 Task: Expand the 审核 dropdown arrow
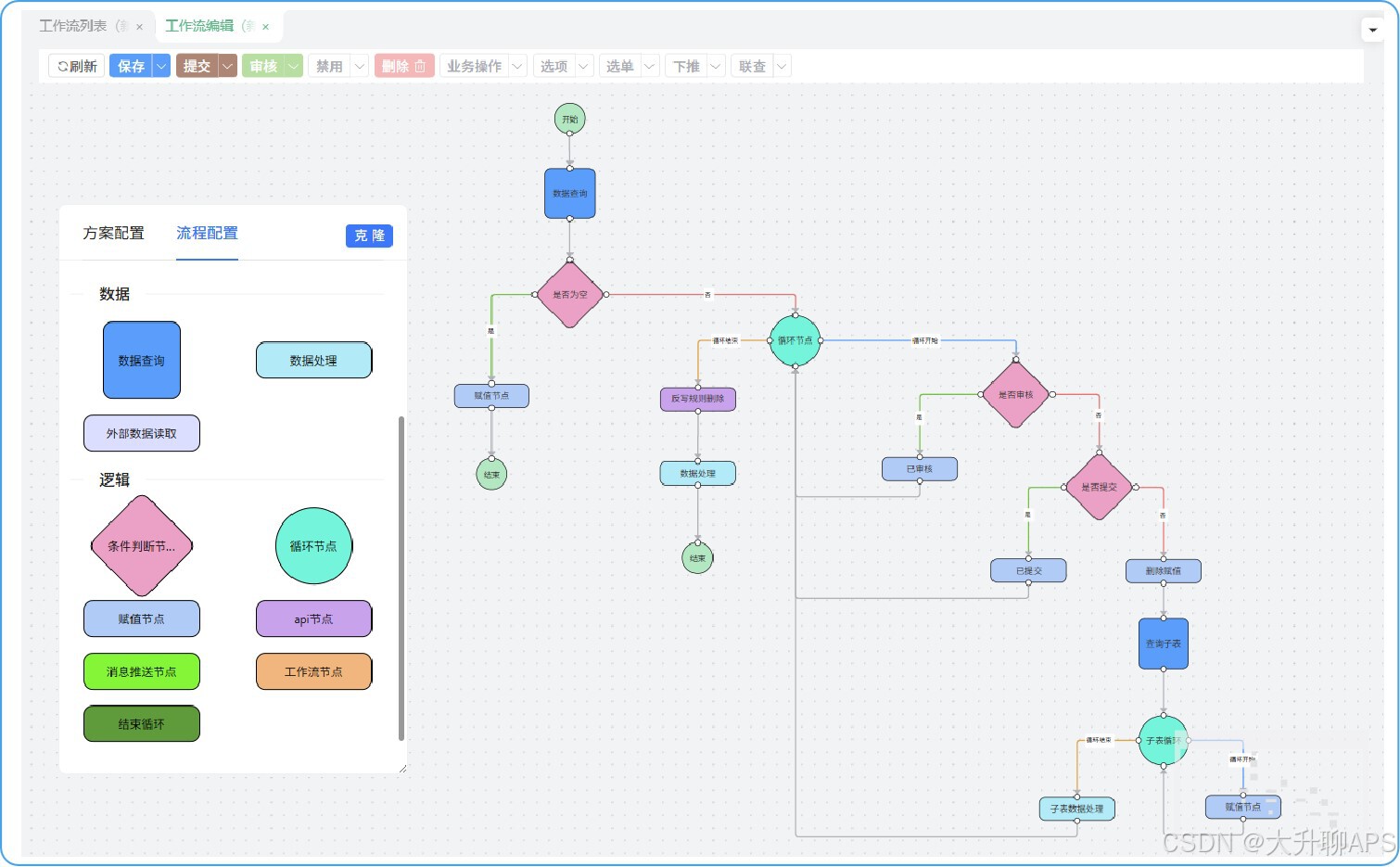point(293,66)
